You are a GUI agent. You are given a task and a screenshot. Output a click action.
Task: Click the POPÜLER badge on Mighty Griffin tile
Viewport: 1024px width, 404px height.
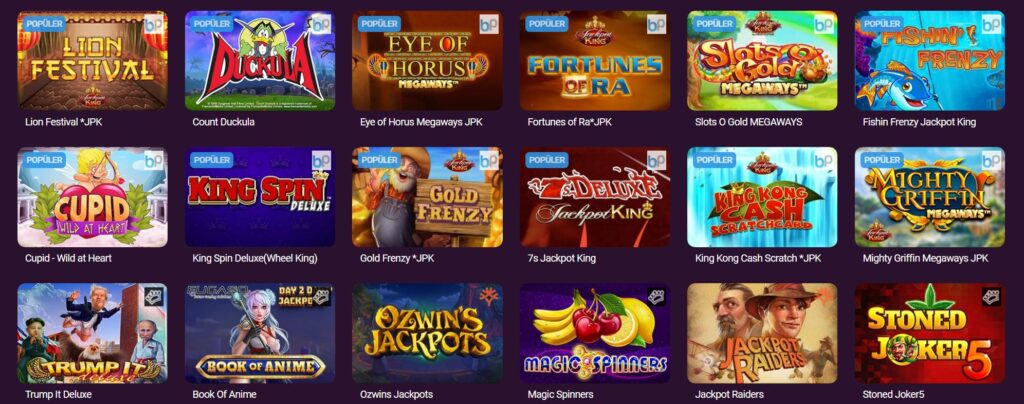point(882,160)
